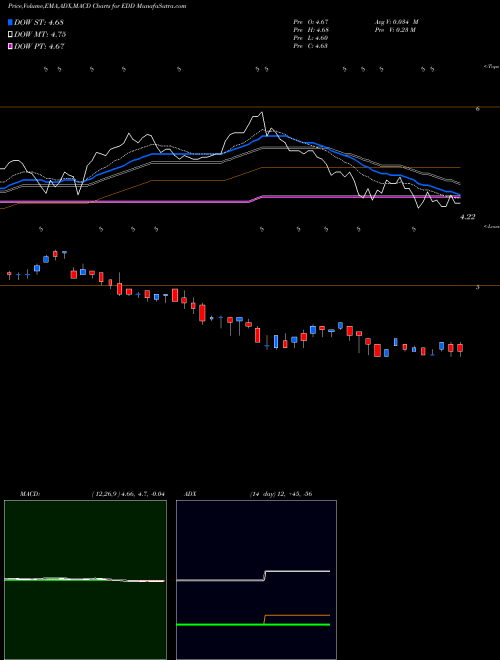Click MACD parameters '(12,26,9) 4.66, 4.7, -0.04'
Viewport: 500px width, 660px height.
pos(128,494)
